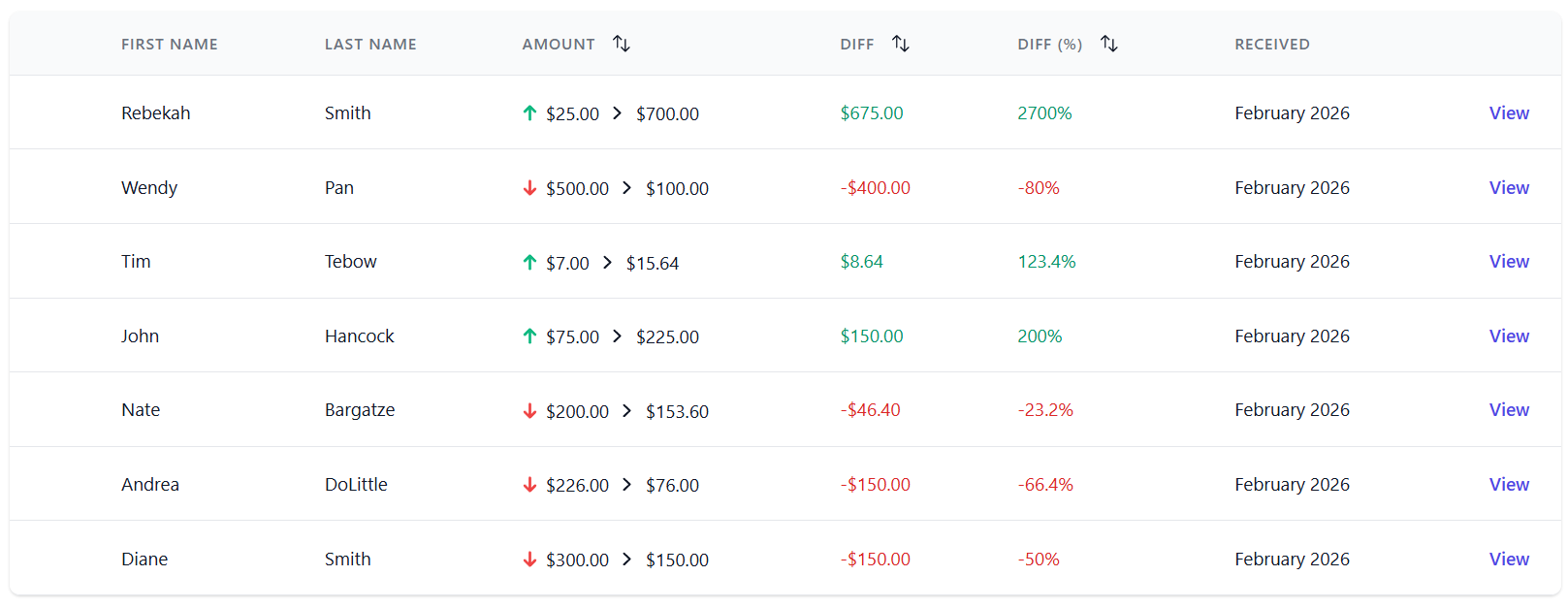The image size is (1568, 608).
Task: View John Hancock's record
Action: click(1509, 336)
